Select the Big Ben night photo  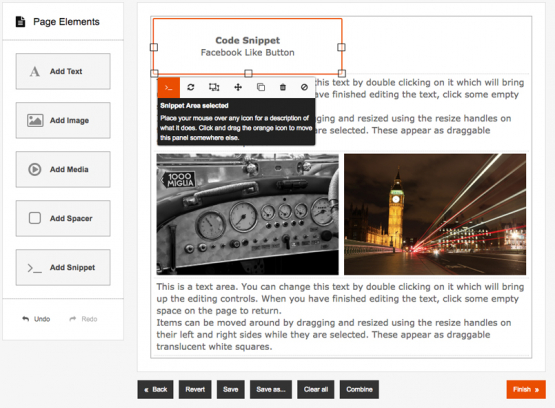coord(435,214)
